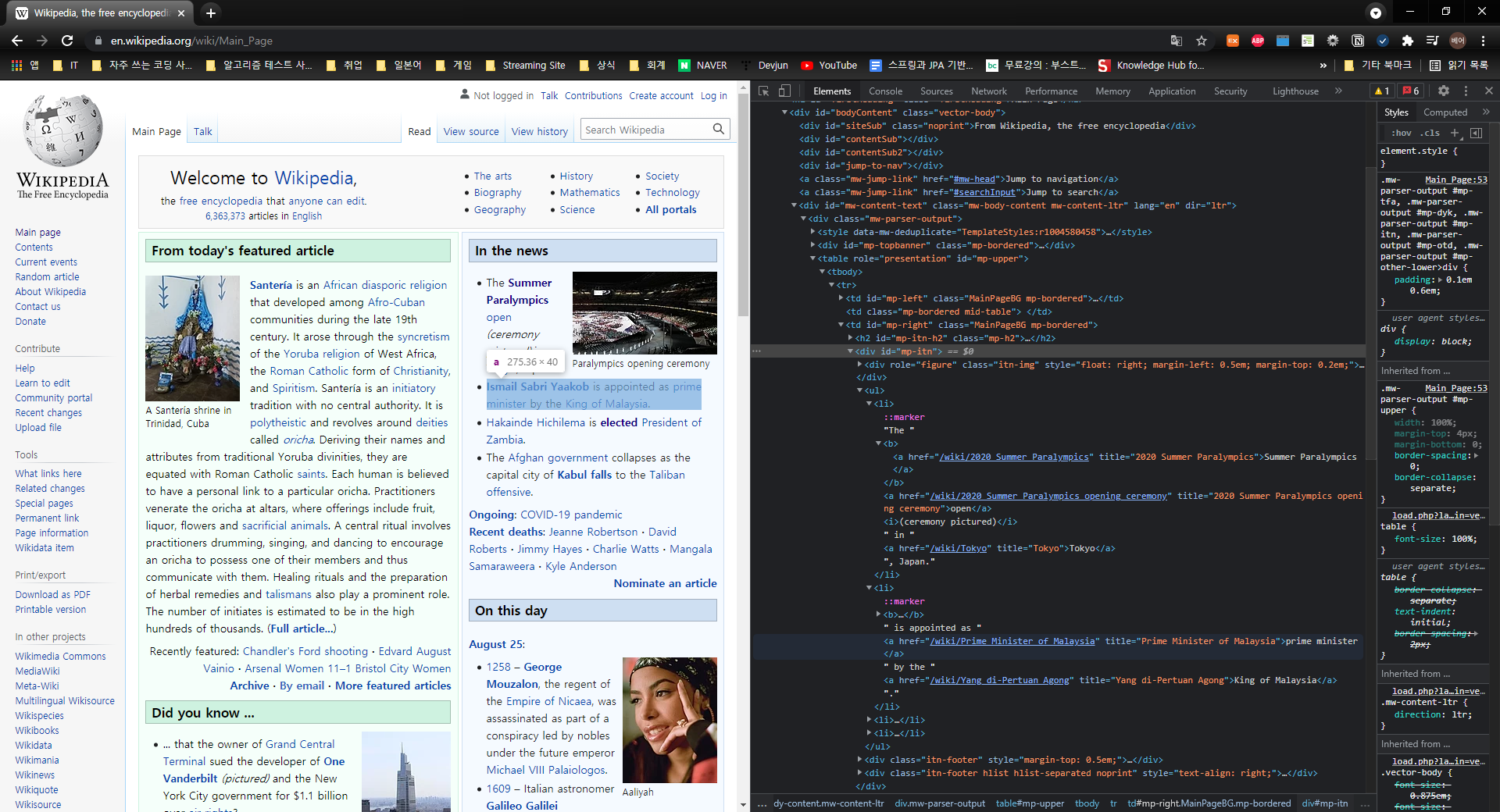Open the apps grid icon in the bookmarks bar
The width and height of the screenshot is (1500, 812).
(16, 66)
